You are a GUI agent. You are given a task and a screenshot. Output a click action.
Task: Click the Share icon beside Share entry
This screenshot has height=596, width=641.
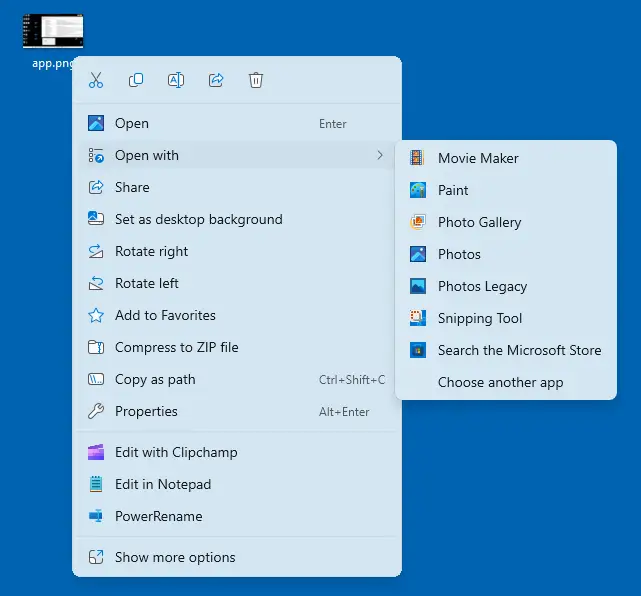(96, 187)
